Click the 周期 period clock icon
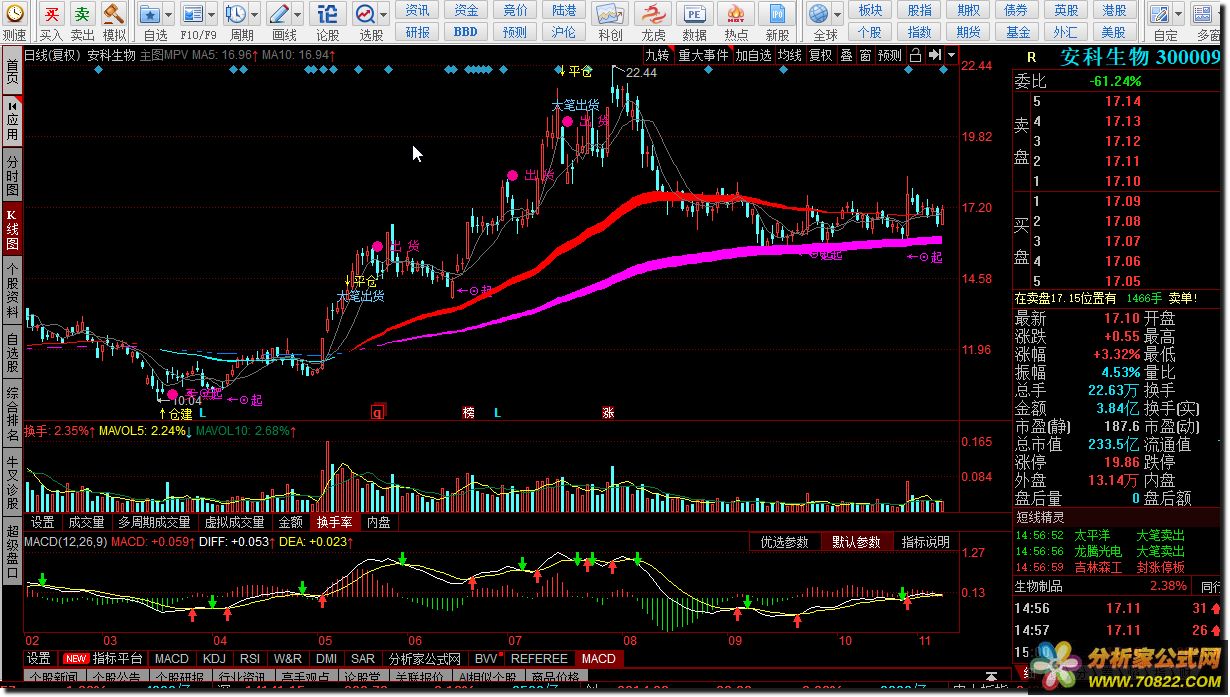The width and height of the screenshot is (1230, 697). tap(236, 13)
